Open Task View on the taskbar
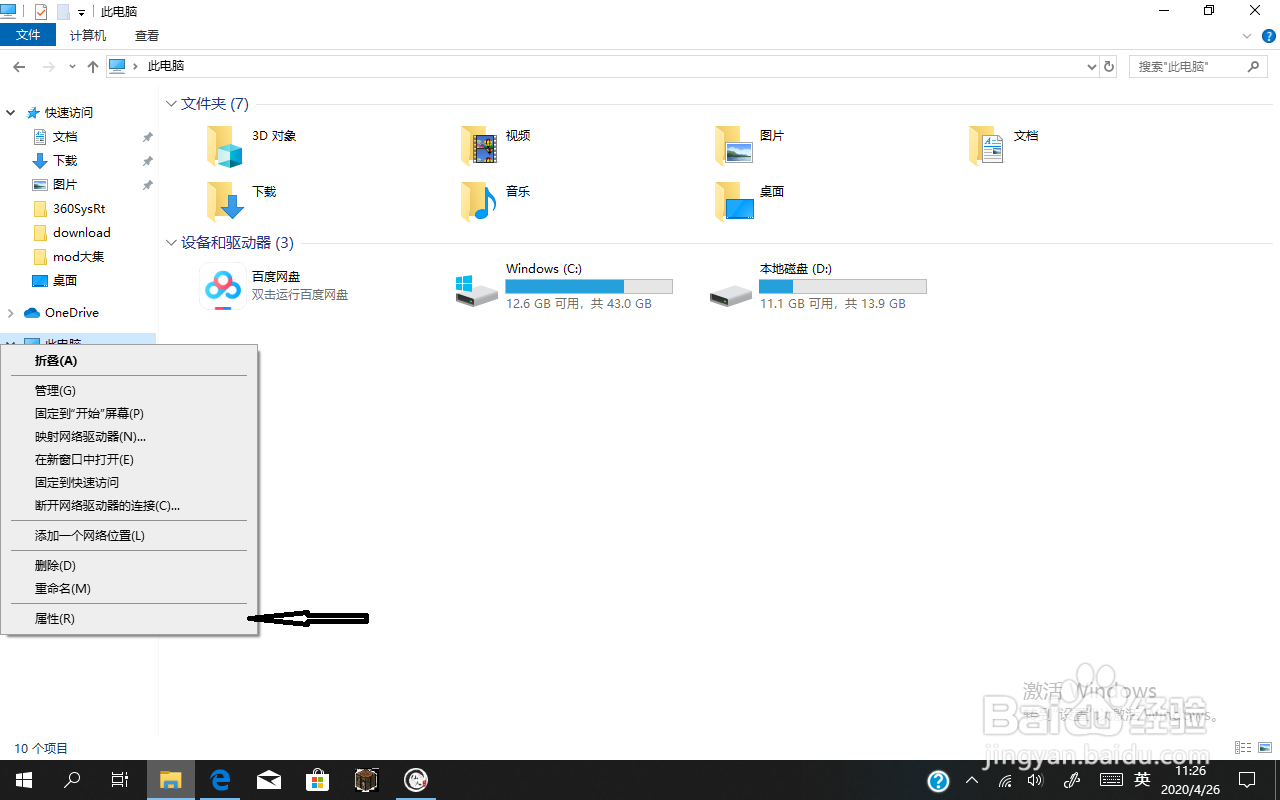 (119, 780)
